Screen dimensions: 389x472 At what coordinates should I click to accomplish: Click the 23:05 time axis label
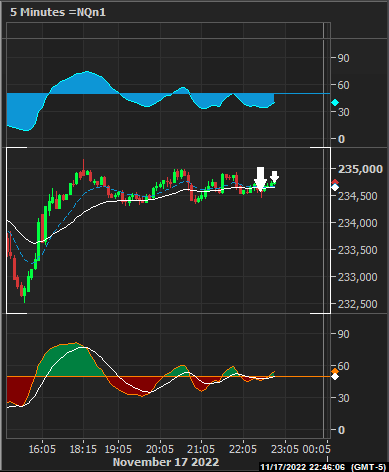click(x=285, y=449)
